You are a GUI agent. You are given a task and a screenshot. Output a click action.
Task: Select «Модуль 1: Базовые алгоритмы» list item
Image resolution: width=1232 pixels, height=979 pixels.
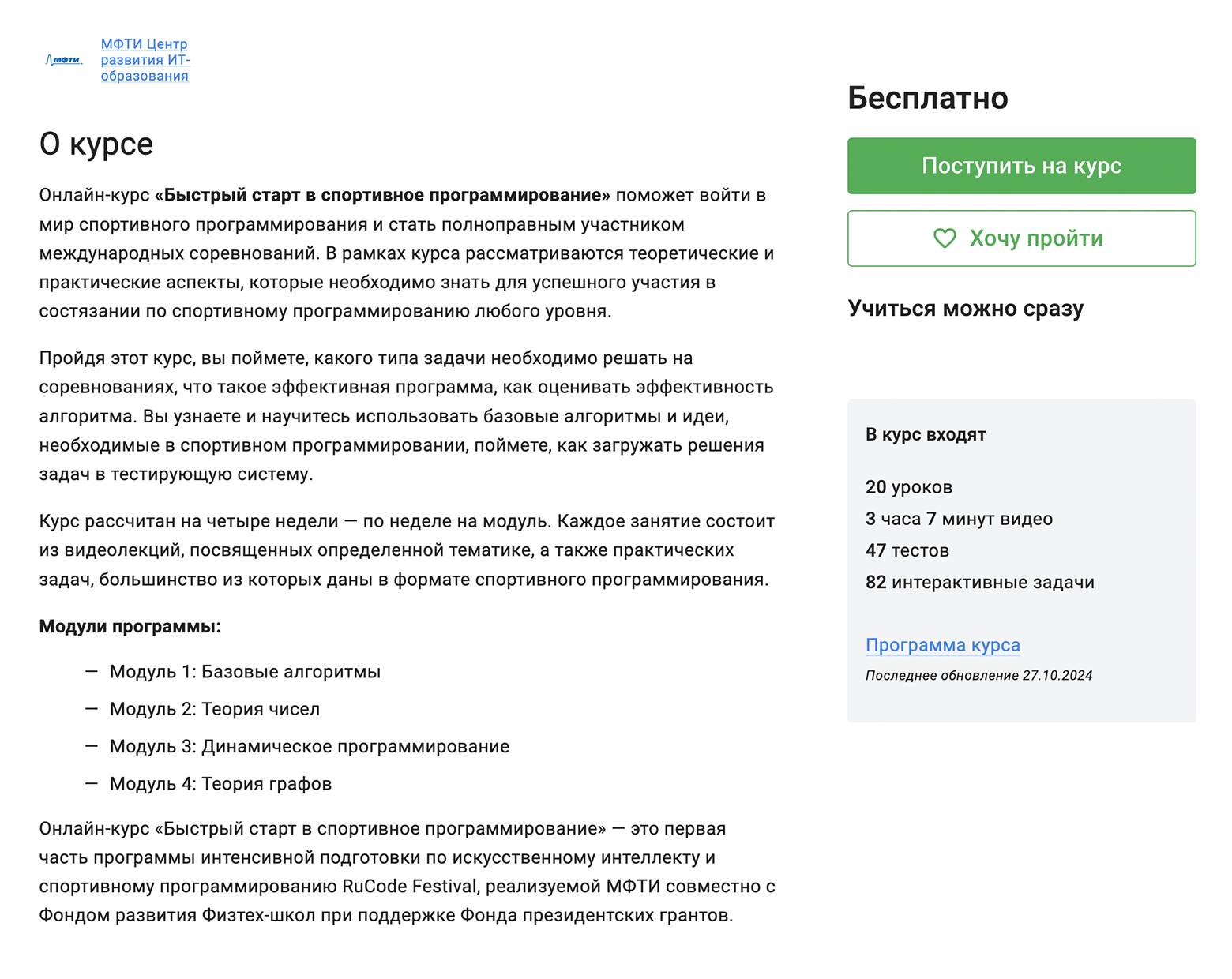pyautogui.click(x=245, y=672)
